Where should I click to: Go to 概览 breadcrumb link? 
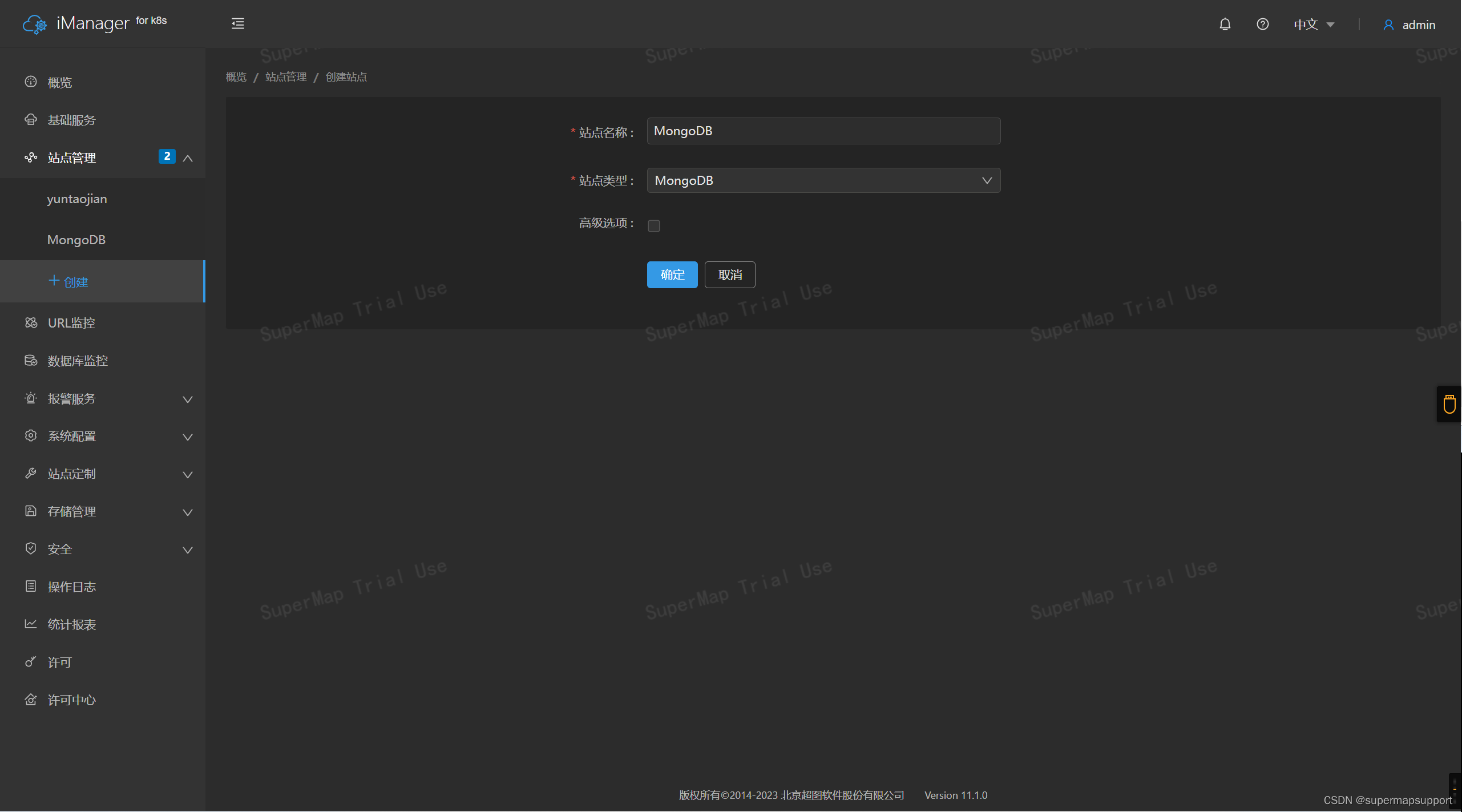coord(236,76)
